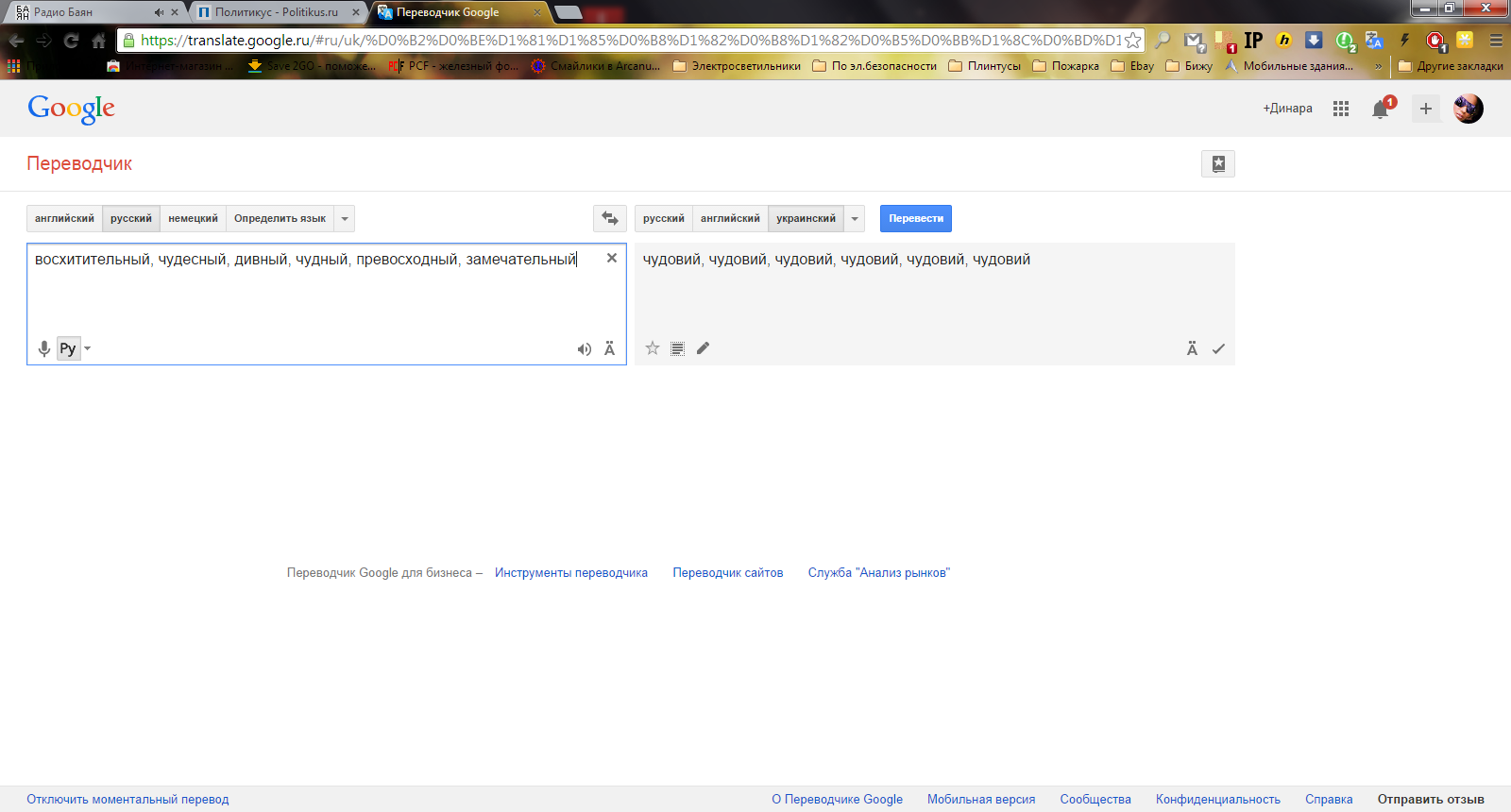The height and width of the screenshot is (812, 1511).
Task: Listen to source text via speaker icon
Action: tap(585, 349)
